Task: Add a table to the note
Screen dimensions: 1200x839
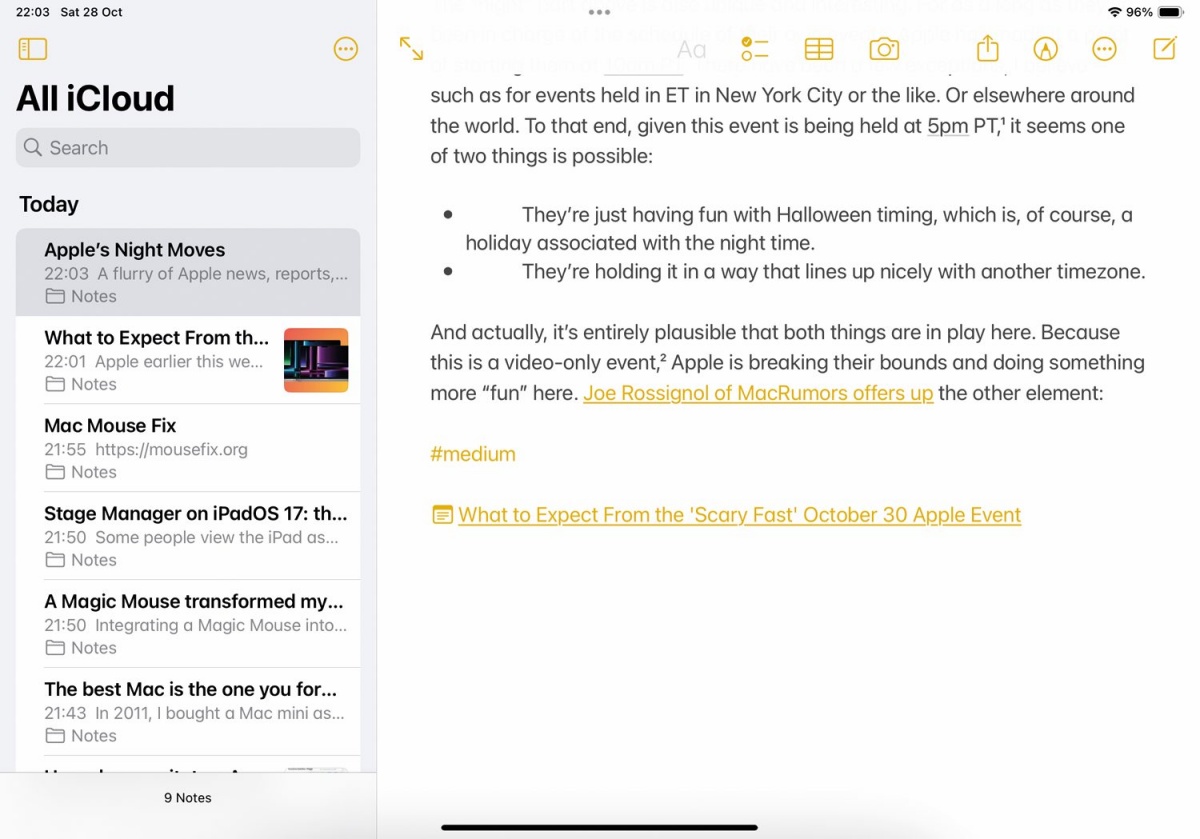Action: (819, 49)
